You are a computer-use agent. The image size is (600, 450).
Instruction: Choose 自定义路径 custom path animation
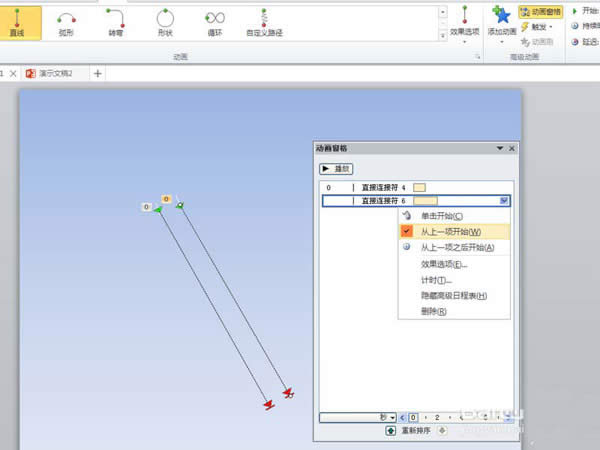[x=264, y=23]
